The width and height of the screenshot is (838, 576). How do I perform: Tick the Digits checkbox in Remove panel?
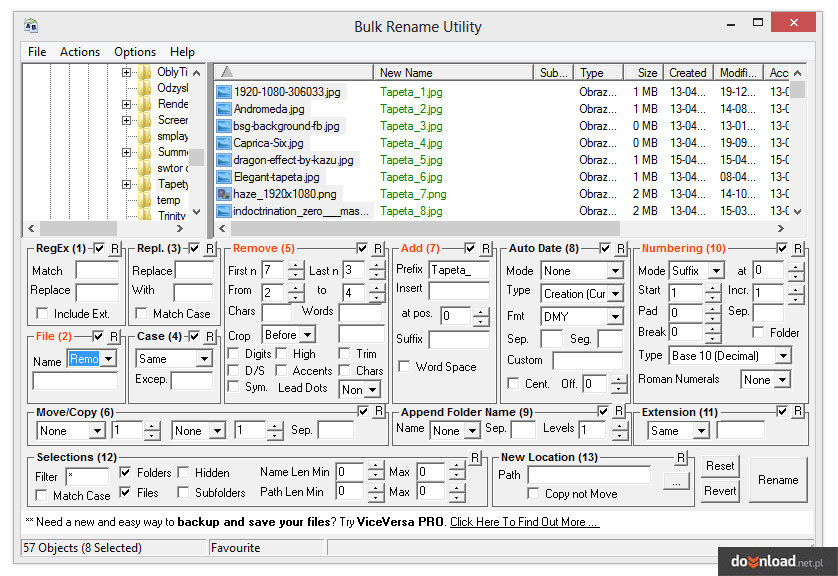click(233, 353)
